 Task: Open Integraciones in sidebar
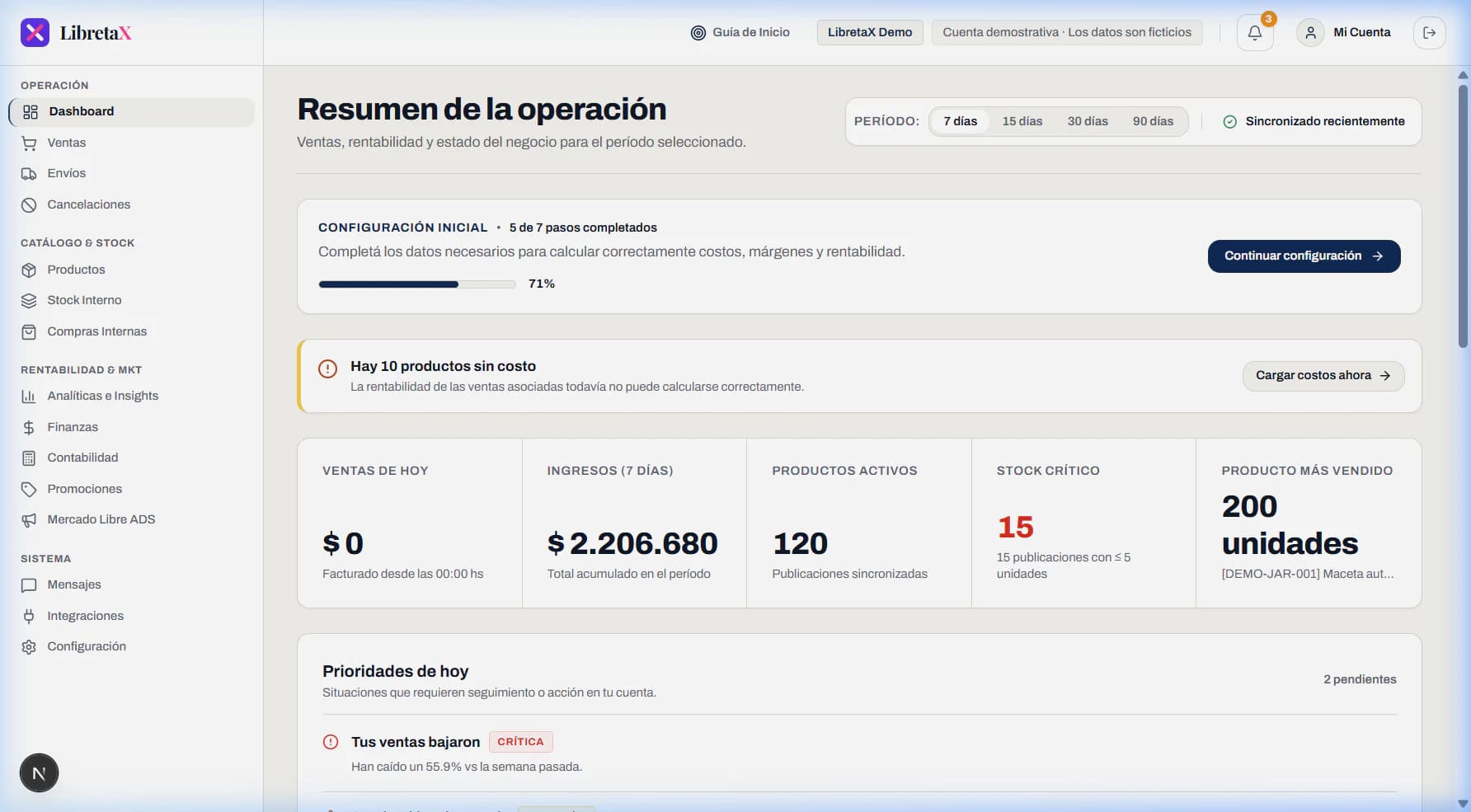tap(132, 617)
